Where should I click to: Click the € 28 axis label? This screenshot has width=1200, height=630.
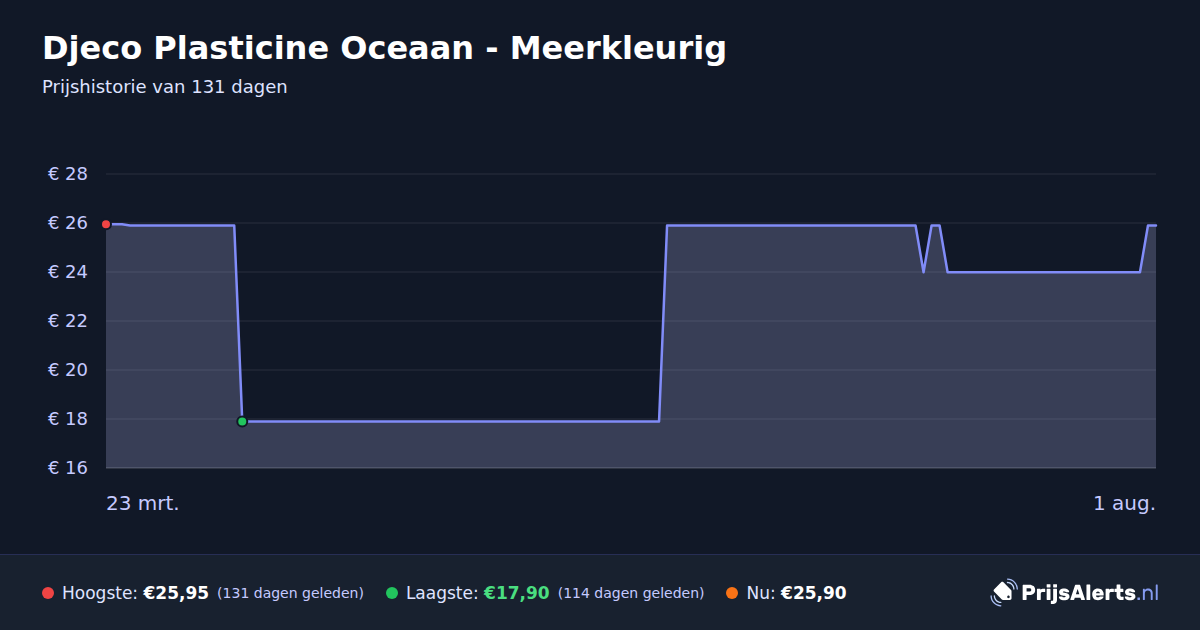(x=68, y=174)
